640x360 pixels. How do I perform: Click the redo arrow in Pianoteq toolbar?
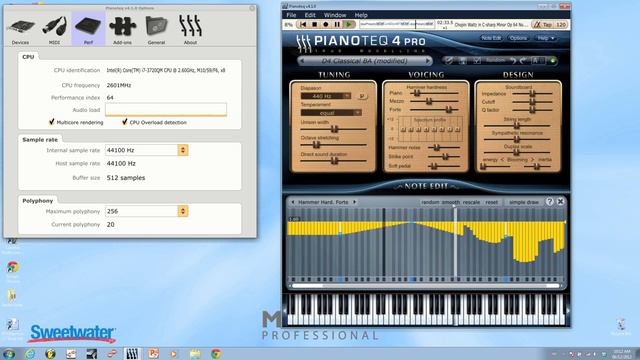click(x=523, y=61)
